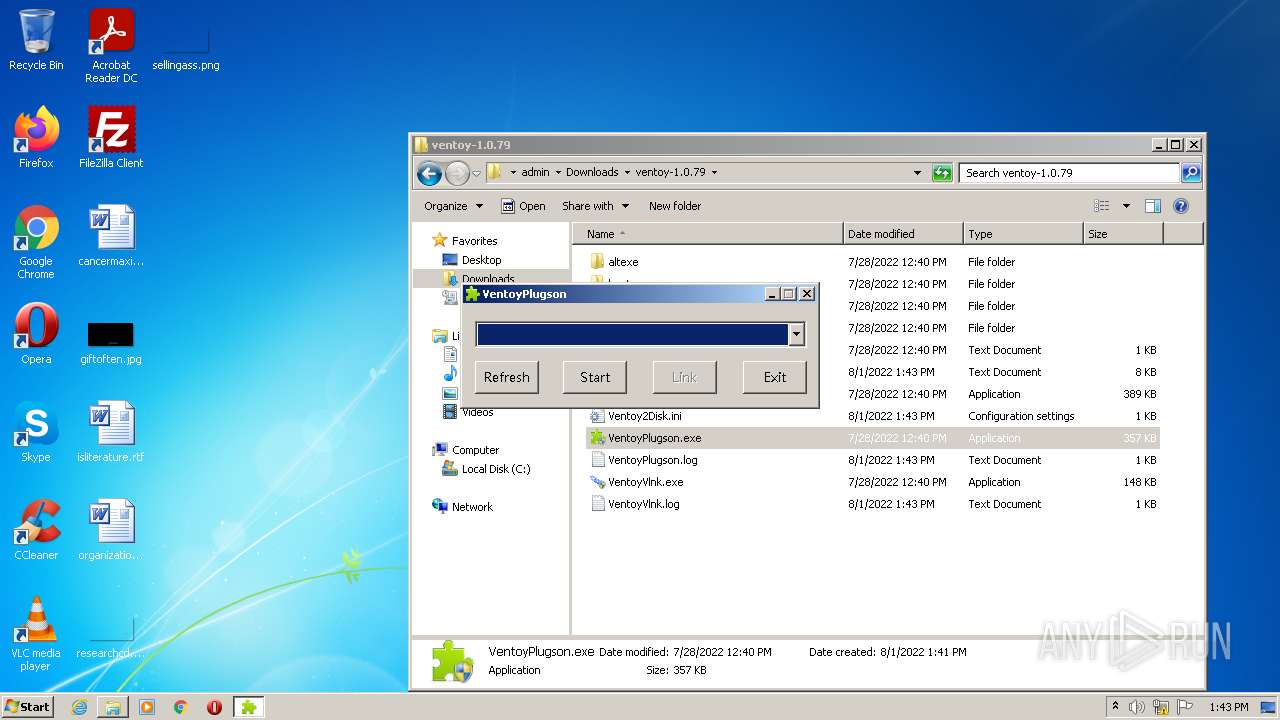Click Windows Explorer taskbar icon
This screenshot has width=1280, height=720.
pos(113,707)
